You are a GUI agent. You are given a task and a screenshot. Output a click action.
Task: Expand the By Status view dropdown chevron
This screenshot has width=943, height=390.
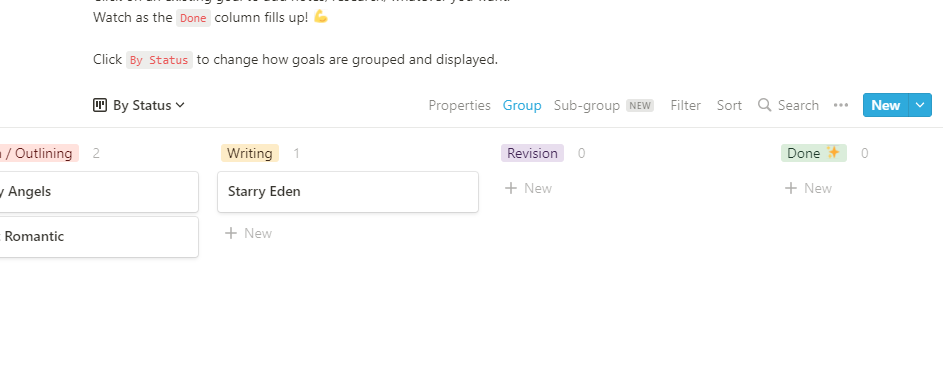(x=180, y=105)
